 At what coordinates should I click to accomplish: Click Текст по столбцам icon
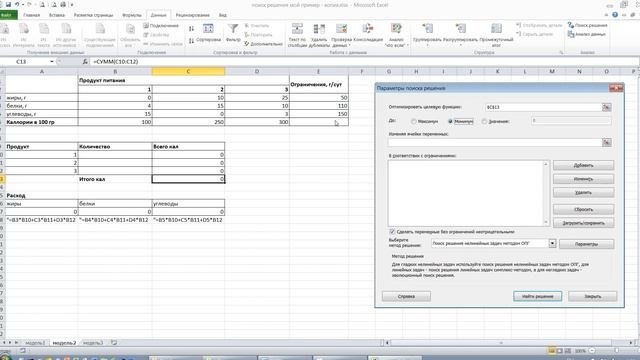click(x=297, y=29)
